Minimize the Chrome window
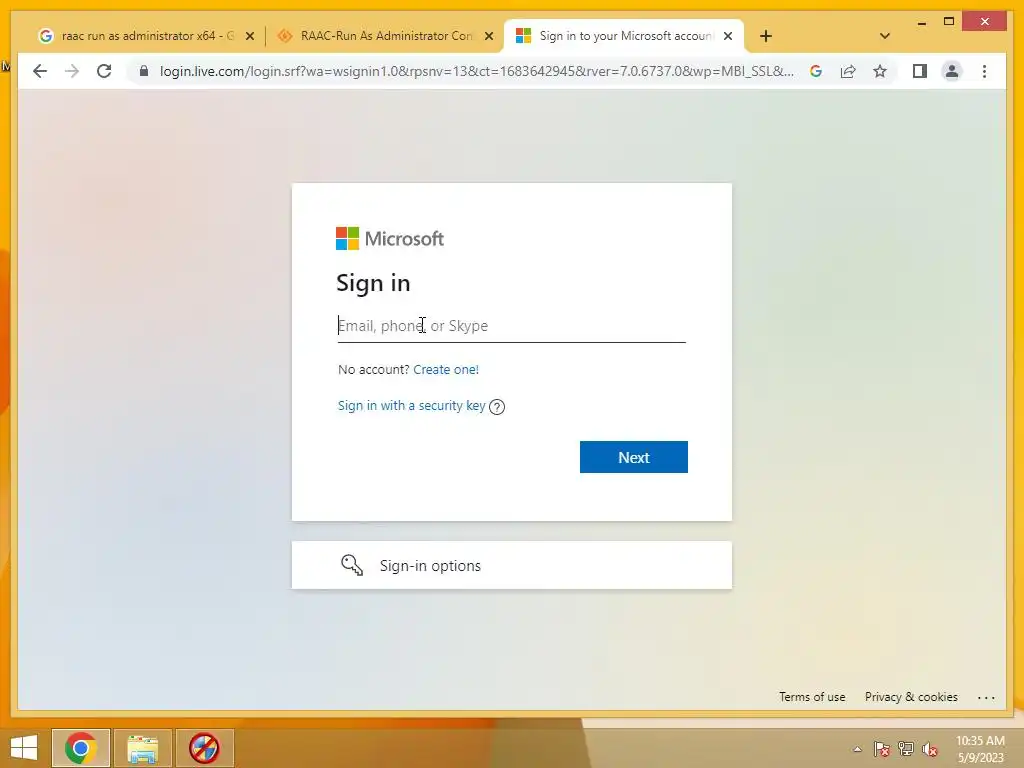This screenshot has height=768, width=1024. (921, 22)
